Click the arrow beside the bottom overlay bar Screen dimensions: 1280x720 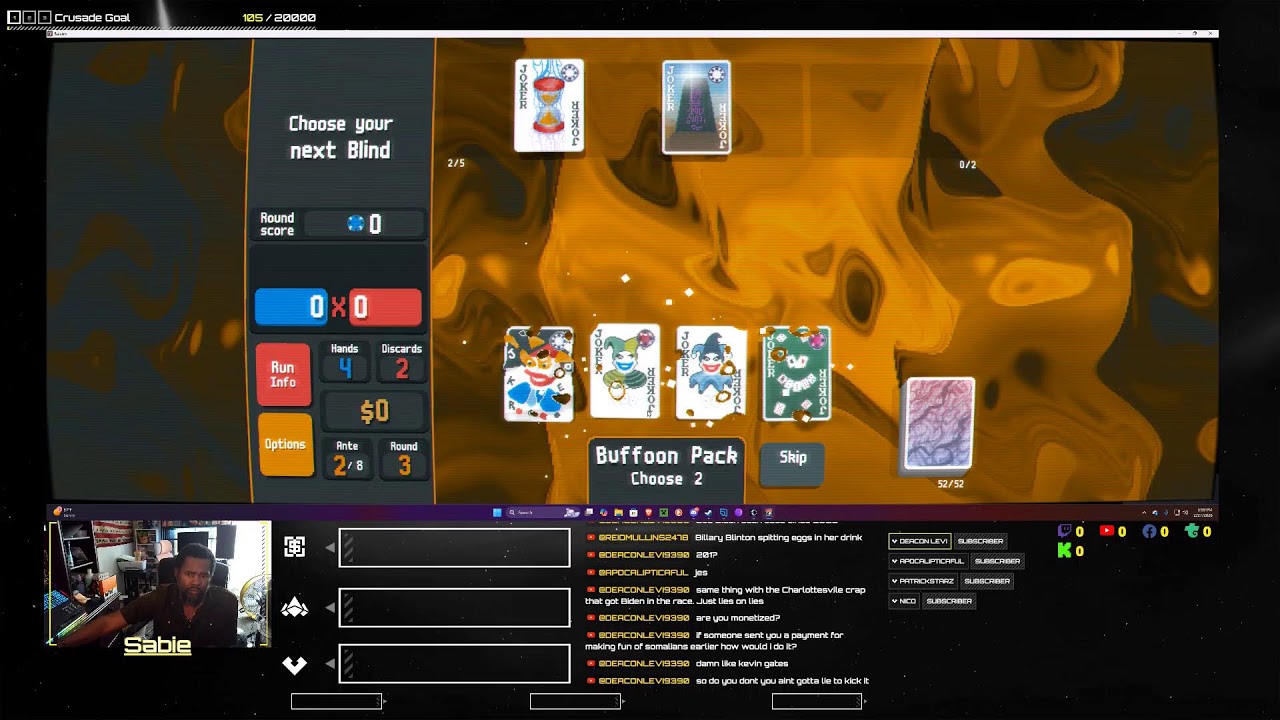tap(330, 665)
